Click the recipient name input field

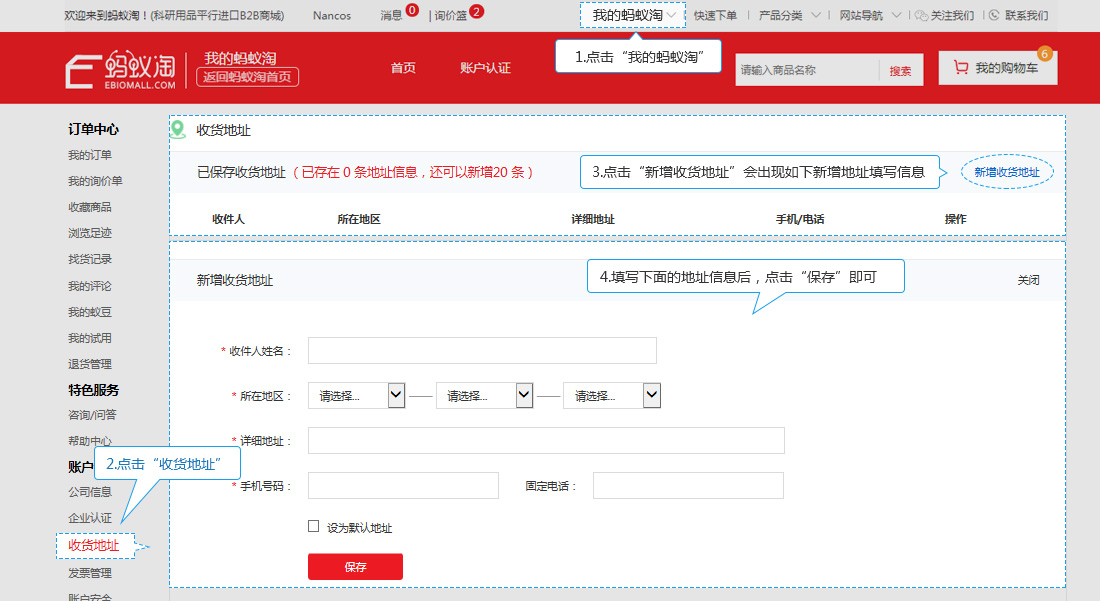[x=482, y=351]
